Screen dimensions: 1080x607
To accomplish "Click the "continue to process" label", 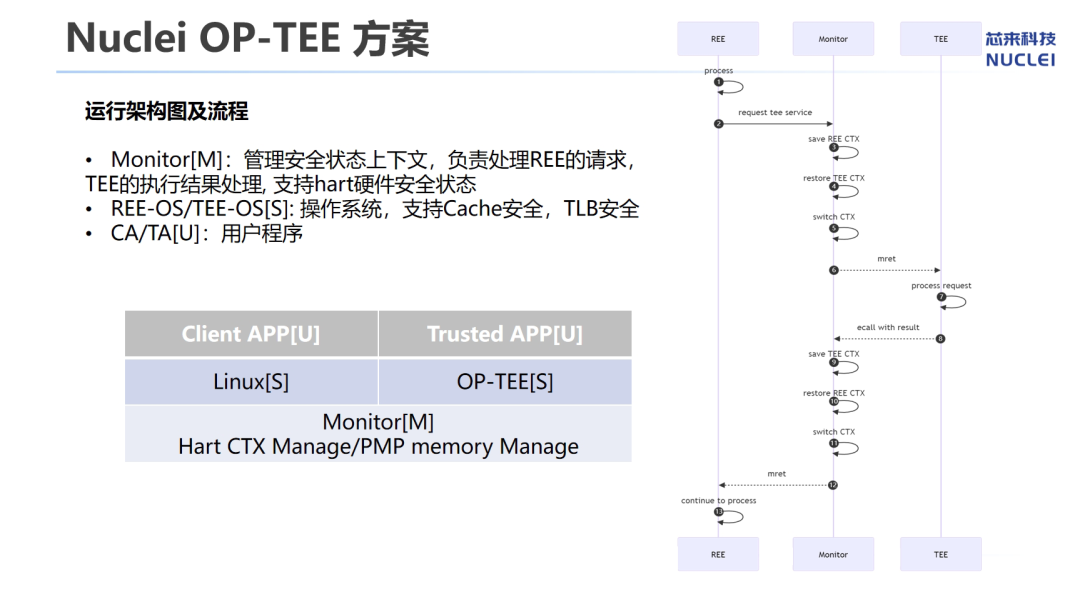I will [718, 500].
